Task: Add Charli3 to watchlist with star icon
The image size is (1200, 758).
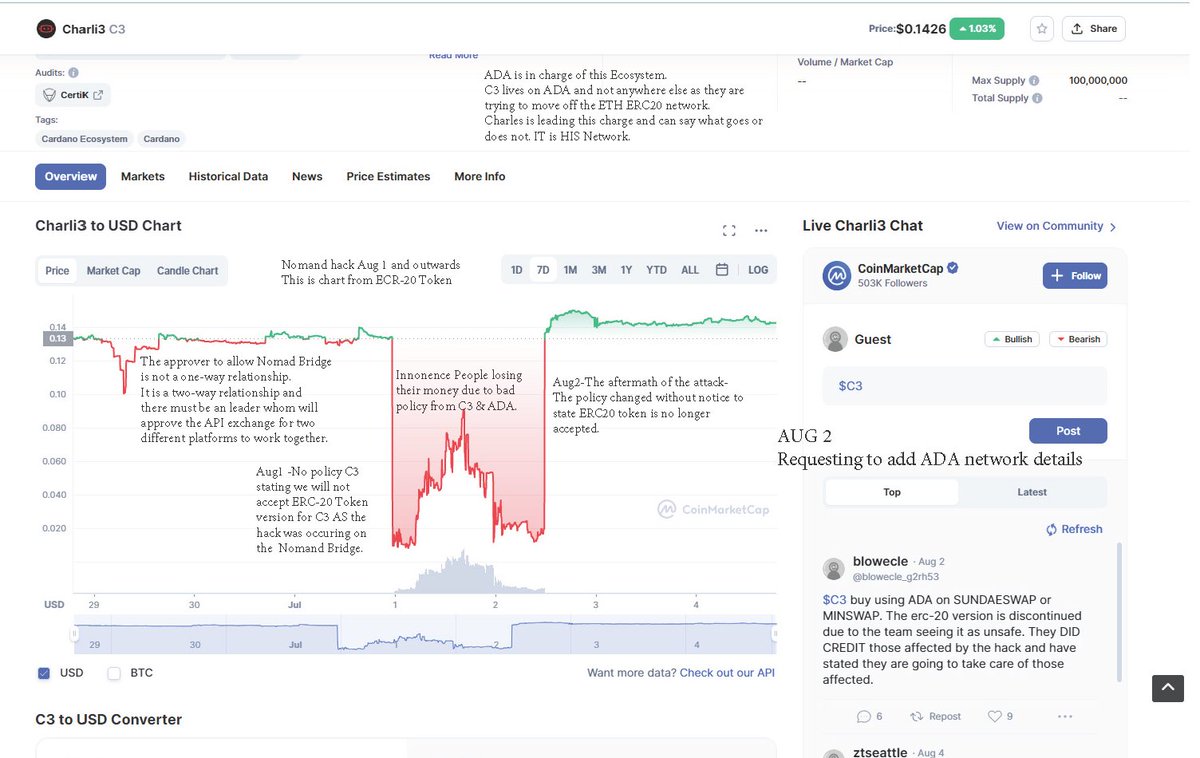Action: coord(1042,29)
